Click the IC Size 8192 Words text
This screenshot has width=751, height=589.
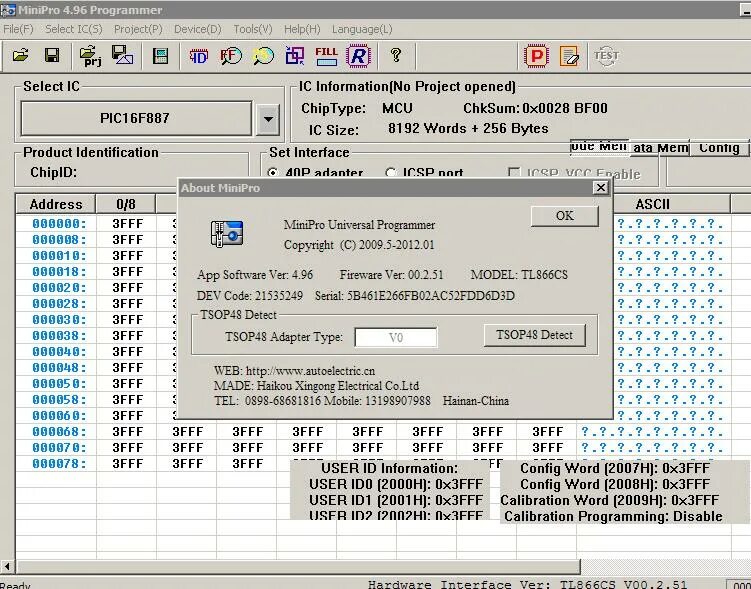(x=468, y=129)
